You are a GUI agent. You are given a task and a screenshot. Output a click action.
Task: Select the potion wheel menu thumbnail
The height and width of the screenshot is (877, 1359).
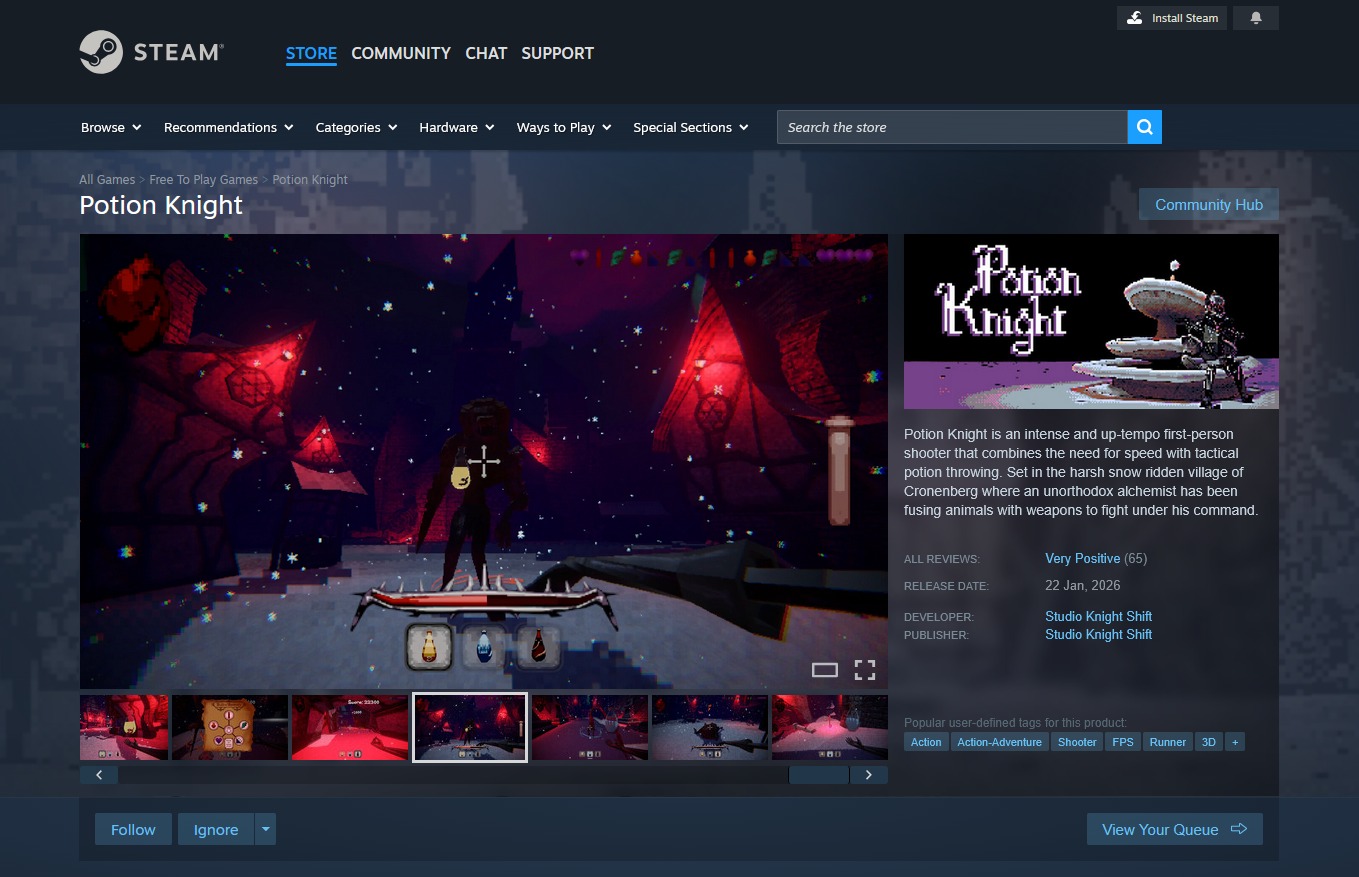pyautogui.click(x=230, y=728)
